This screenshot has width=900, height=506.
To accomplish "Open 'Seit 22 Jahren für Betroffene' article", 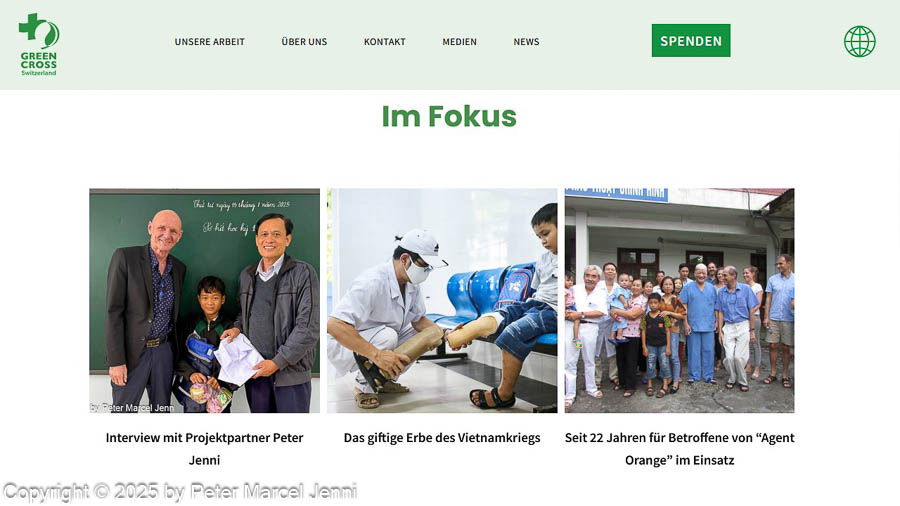I will pos(680,449).
